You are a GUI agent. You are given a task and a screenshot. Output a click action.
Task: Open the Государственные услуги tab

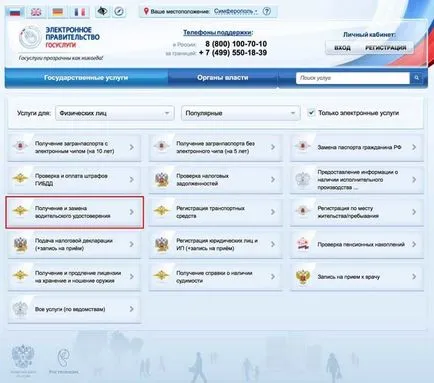(x=86, y=78)
